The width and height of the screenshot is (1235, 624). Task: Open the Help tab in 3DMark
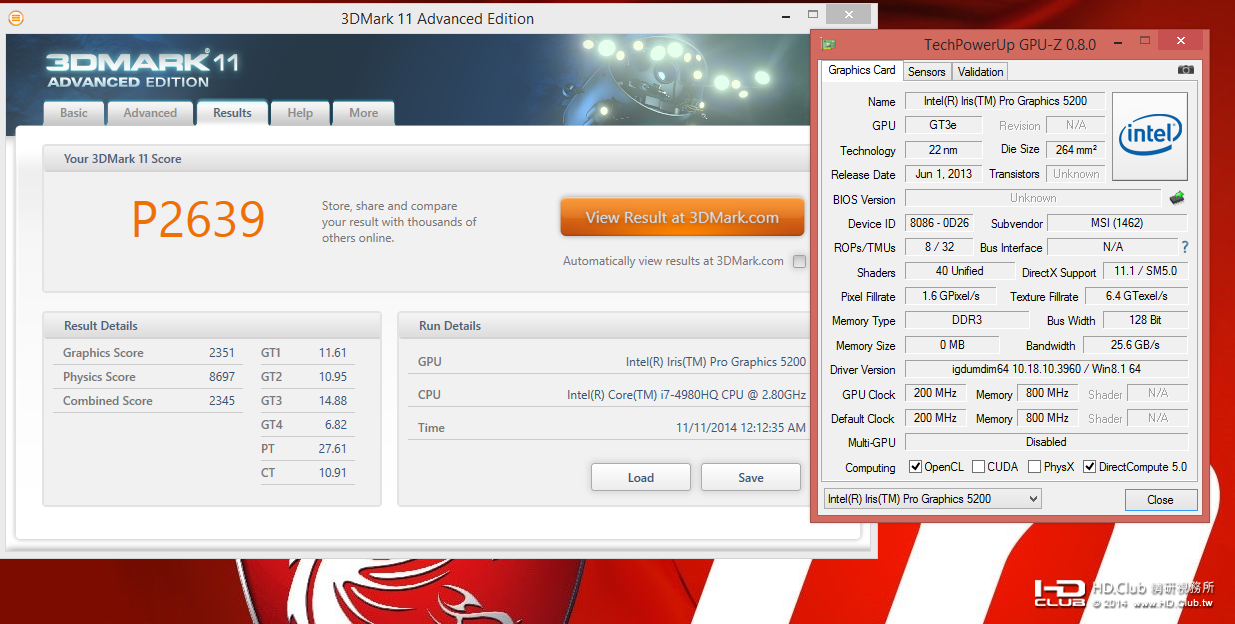pyautogui.click(x=300, y=113)
